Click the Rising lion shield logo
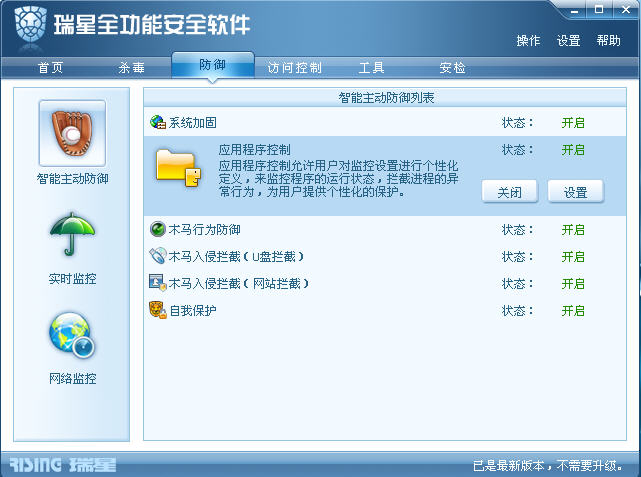Image resolution: width=641 pixels, height=477 pixels. 30,25
